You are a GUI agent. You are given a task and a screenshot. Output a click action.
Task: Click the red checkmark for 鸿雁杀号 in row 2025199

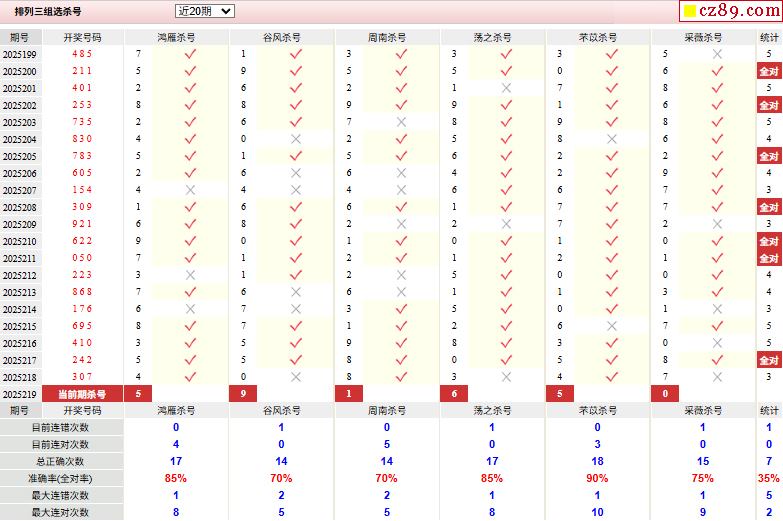pos(190,54)
